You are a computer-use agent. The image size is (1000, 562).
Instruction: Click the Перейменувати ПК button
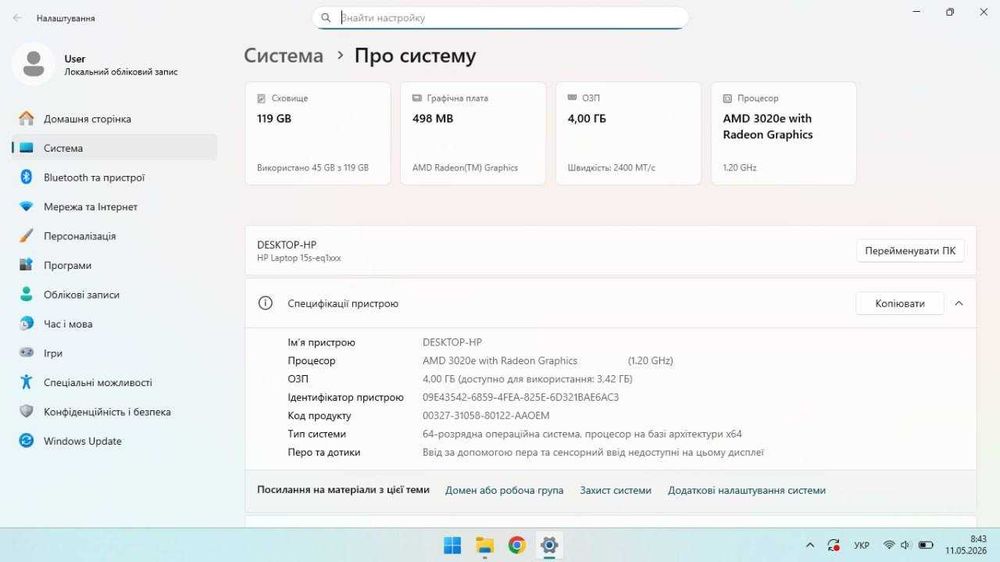[x=910, y=251]
